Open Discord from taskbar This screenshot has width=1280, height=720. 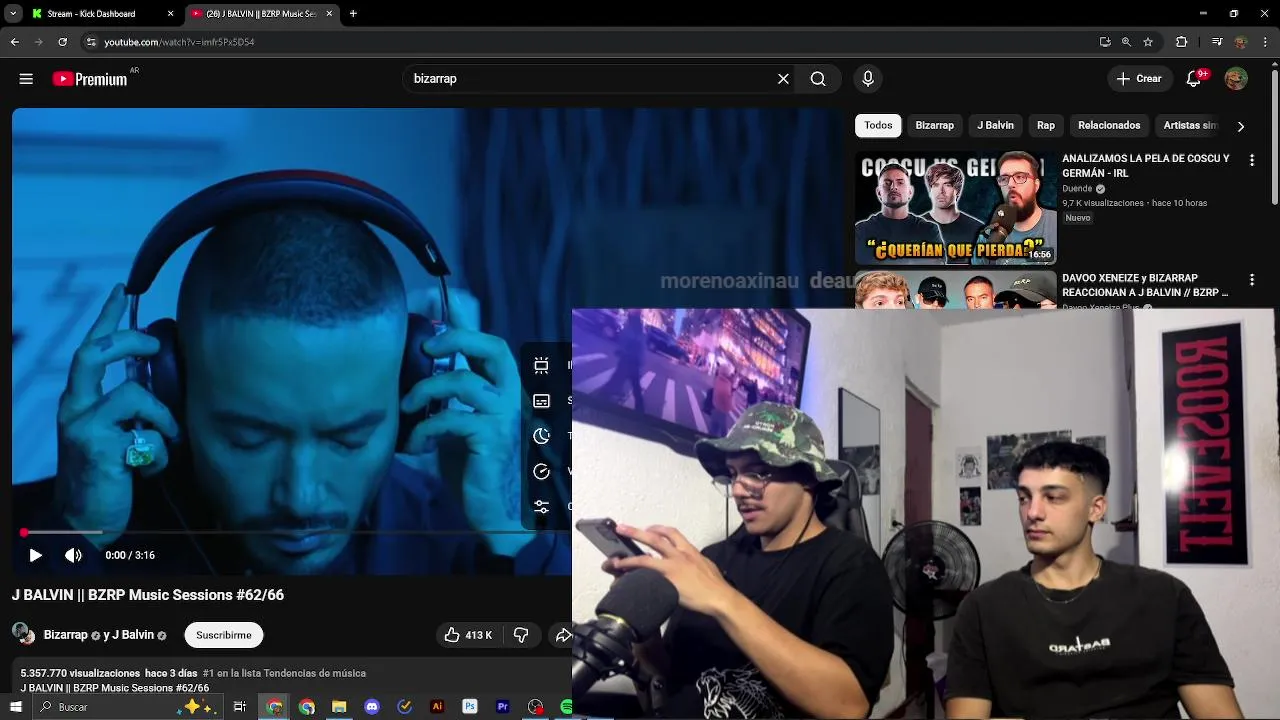click(x=372, y=707)
